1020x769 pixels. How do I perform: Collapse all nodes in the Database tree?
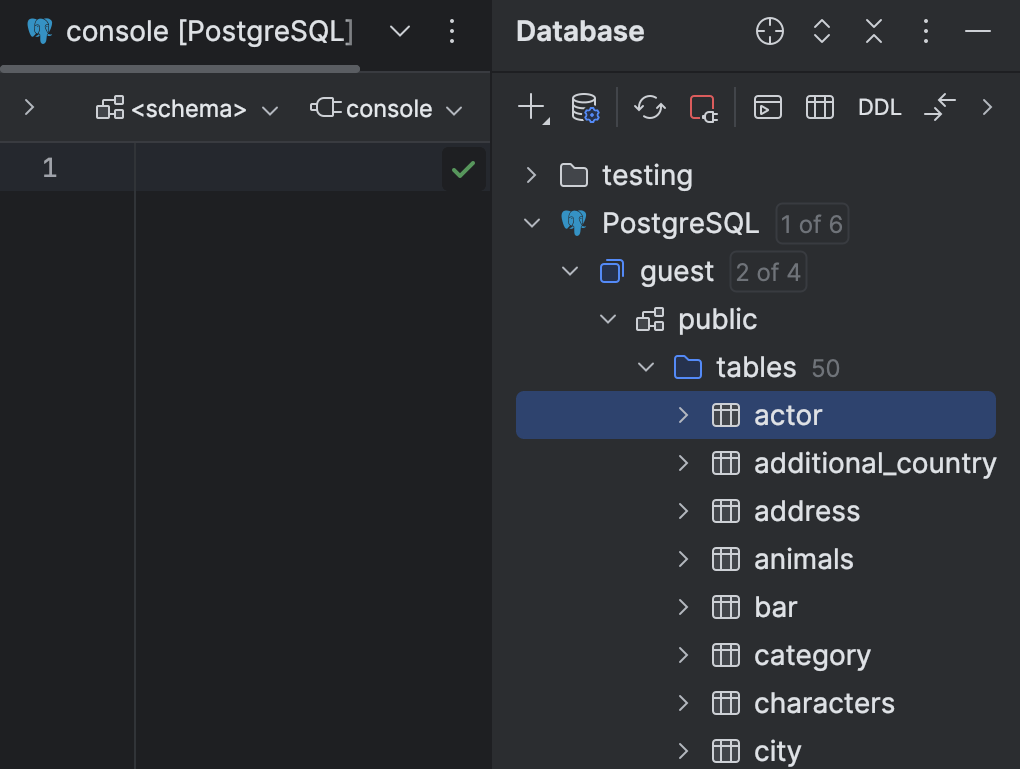click(872, 31)
